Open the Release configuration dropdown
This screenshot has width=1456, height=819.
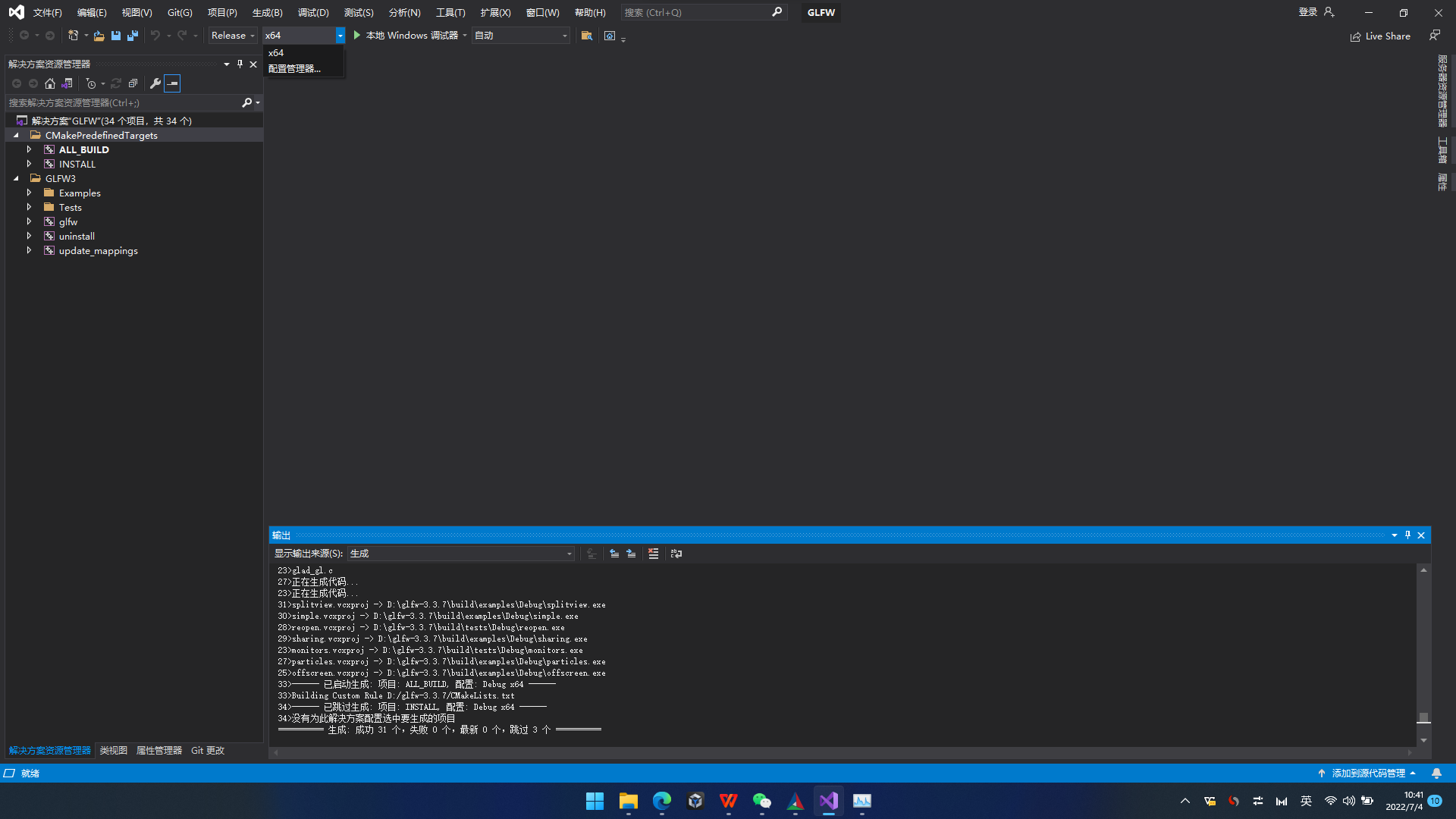(x=233, y=36)
